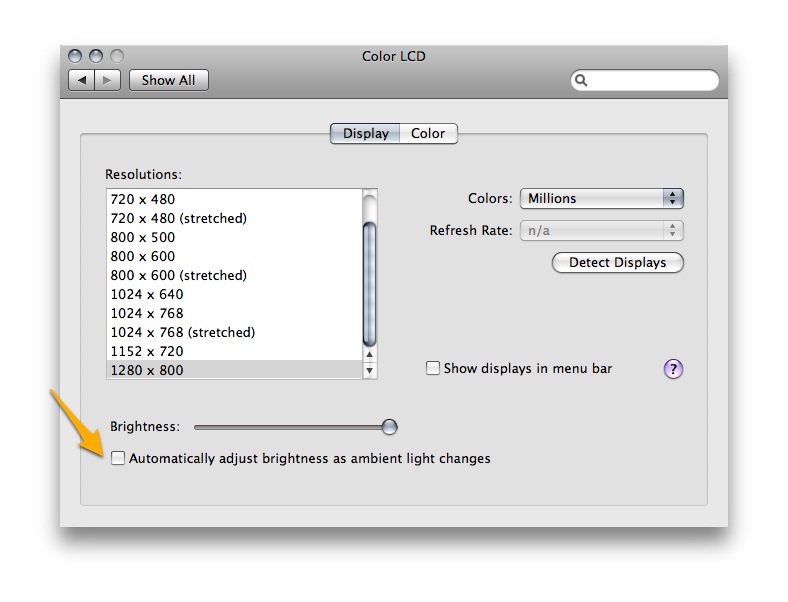Select the 800 x 500 resolution
This screenshot has width=788, height=602.
click(x=234, y=237)
